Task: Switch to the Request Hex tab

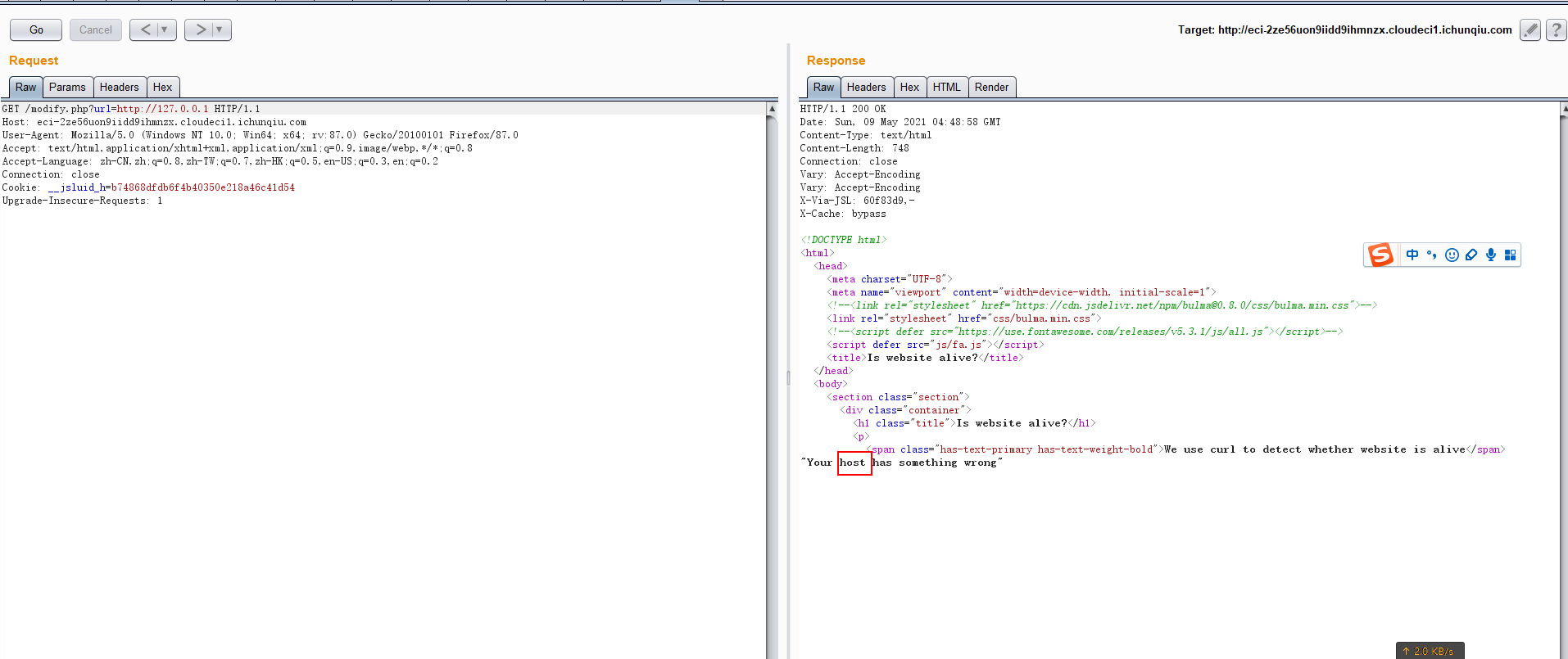Action: (x=163, y=88)
